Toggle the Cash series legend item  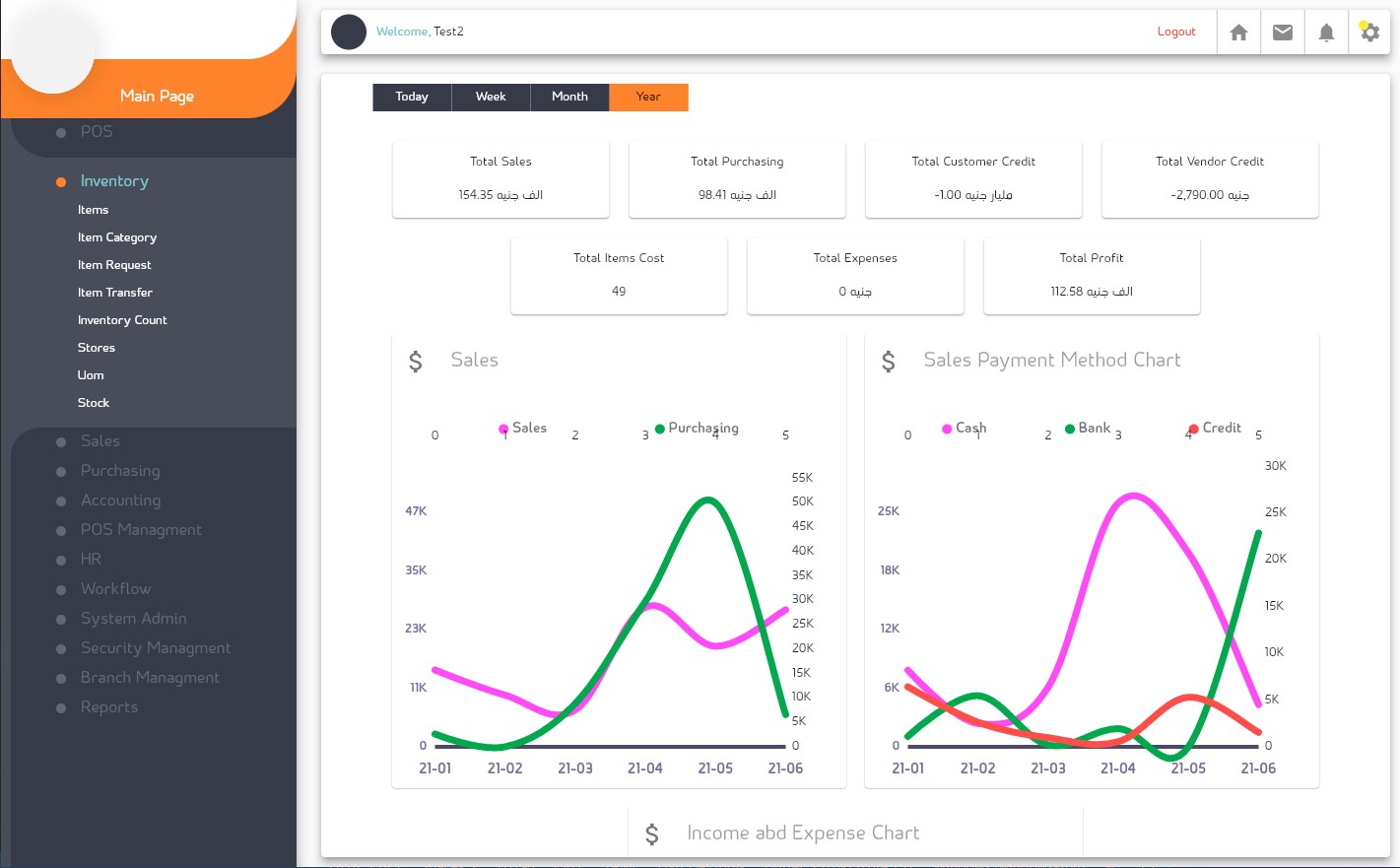[x=964, y=428]
